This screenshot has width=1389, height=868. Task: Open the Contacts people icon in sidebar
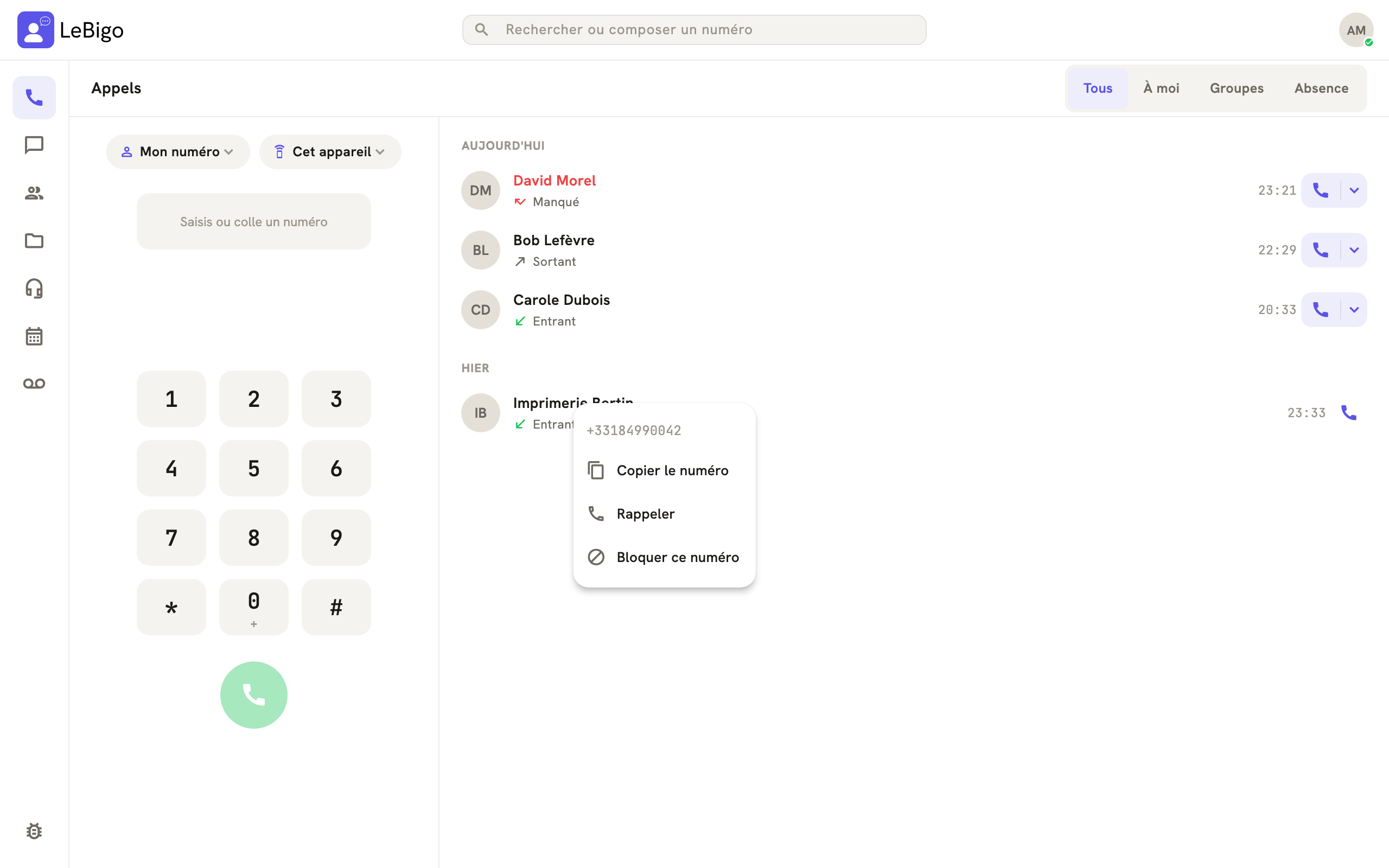(34, 193)
